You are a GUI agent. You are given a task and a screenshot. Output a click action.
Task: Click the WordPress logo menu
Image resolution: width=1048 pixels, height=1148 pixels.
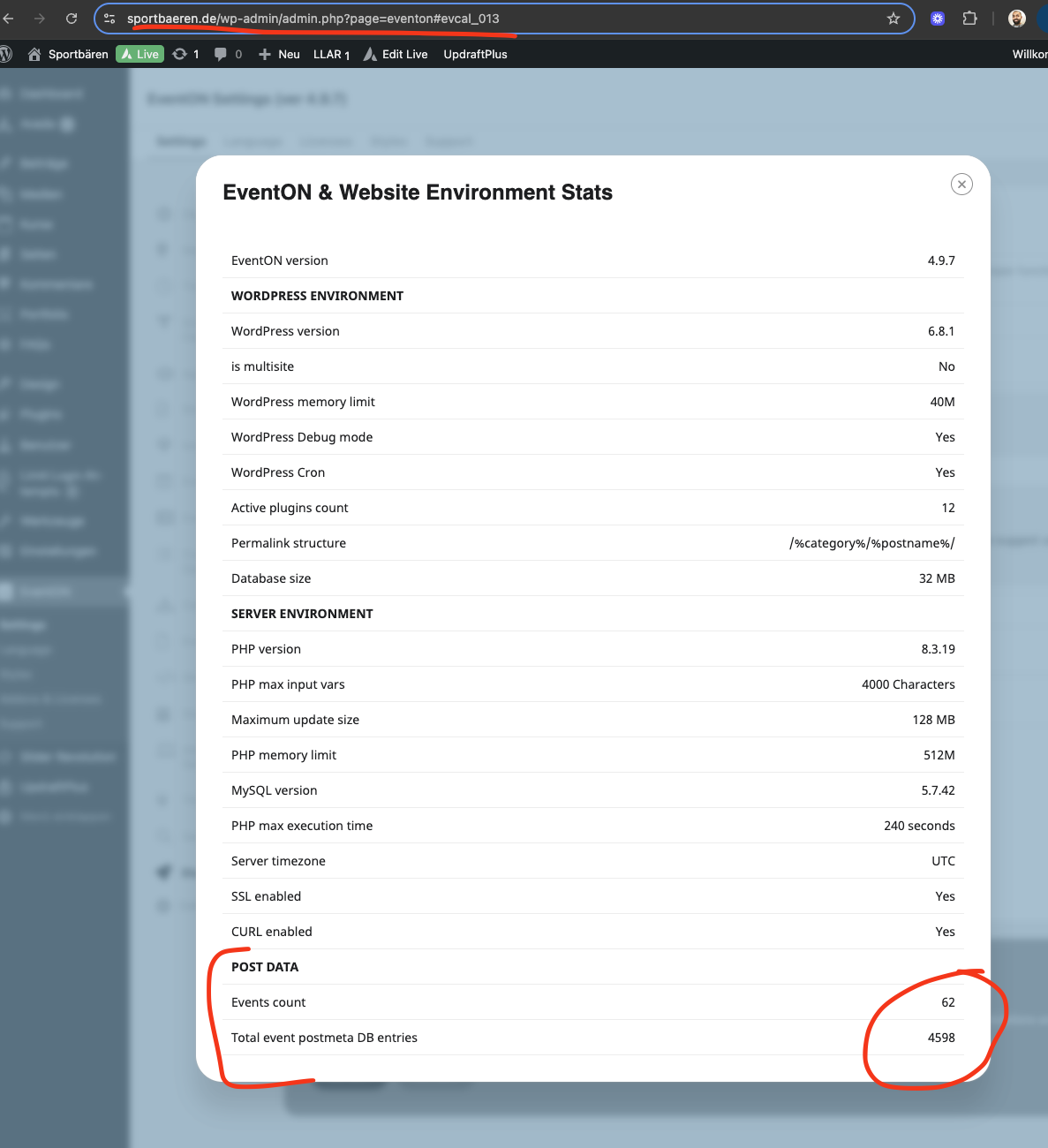(x=5, y=54)
